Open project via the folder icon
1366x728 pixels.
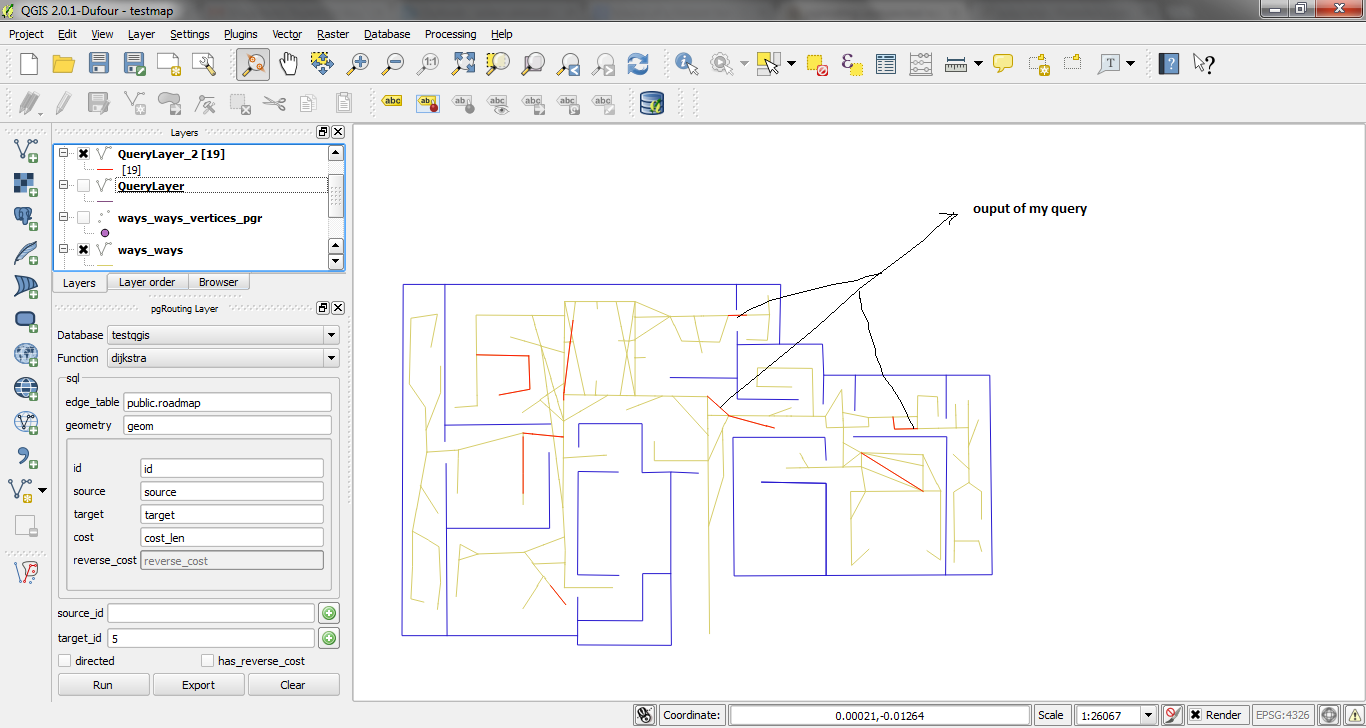pos(64,65)
